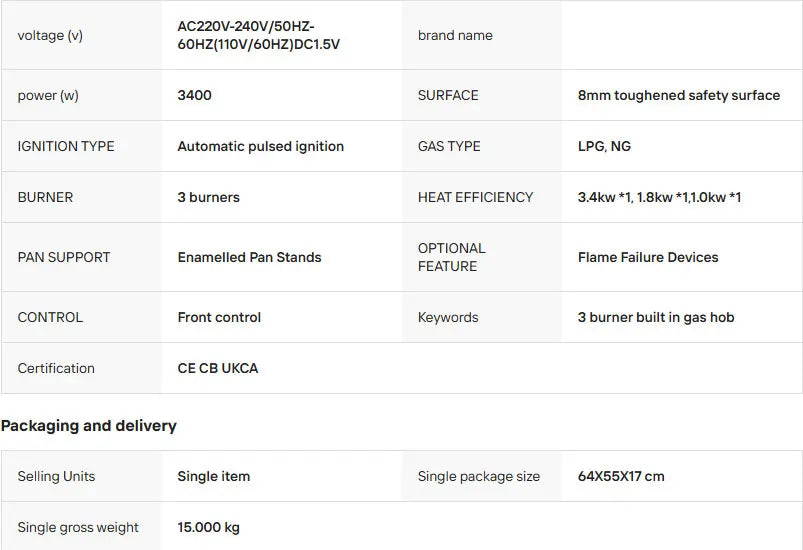Click the Enamelled Pan Stands value
Image resolution: width=803 pixels, height=550 pixels.
pos(249,257)
